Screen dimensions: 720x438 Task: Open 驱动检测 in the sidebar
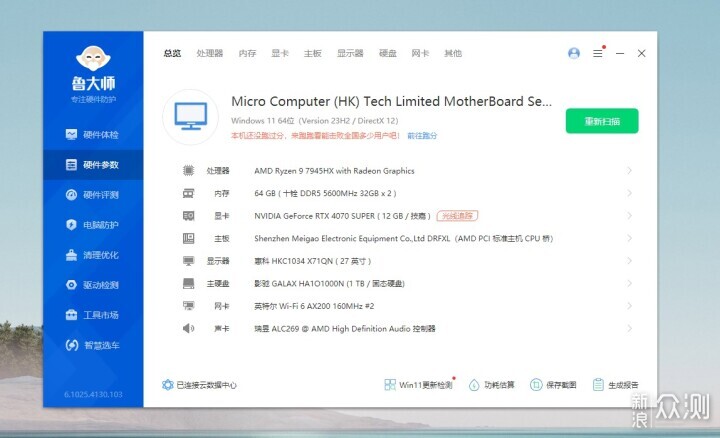(92, 285)
